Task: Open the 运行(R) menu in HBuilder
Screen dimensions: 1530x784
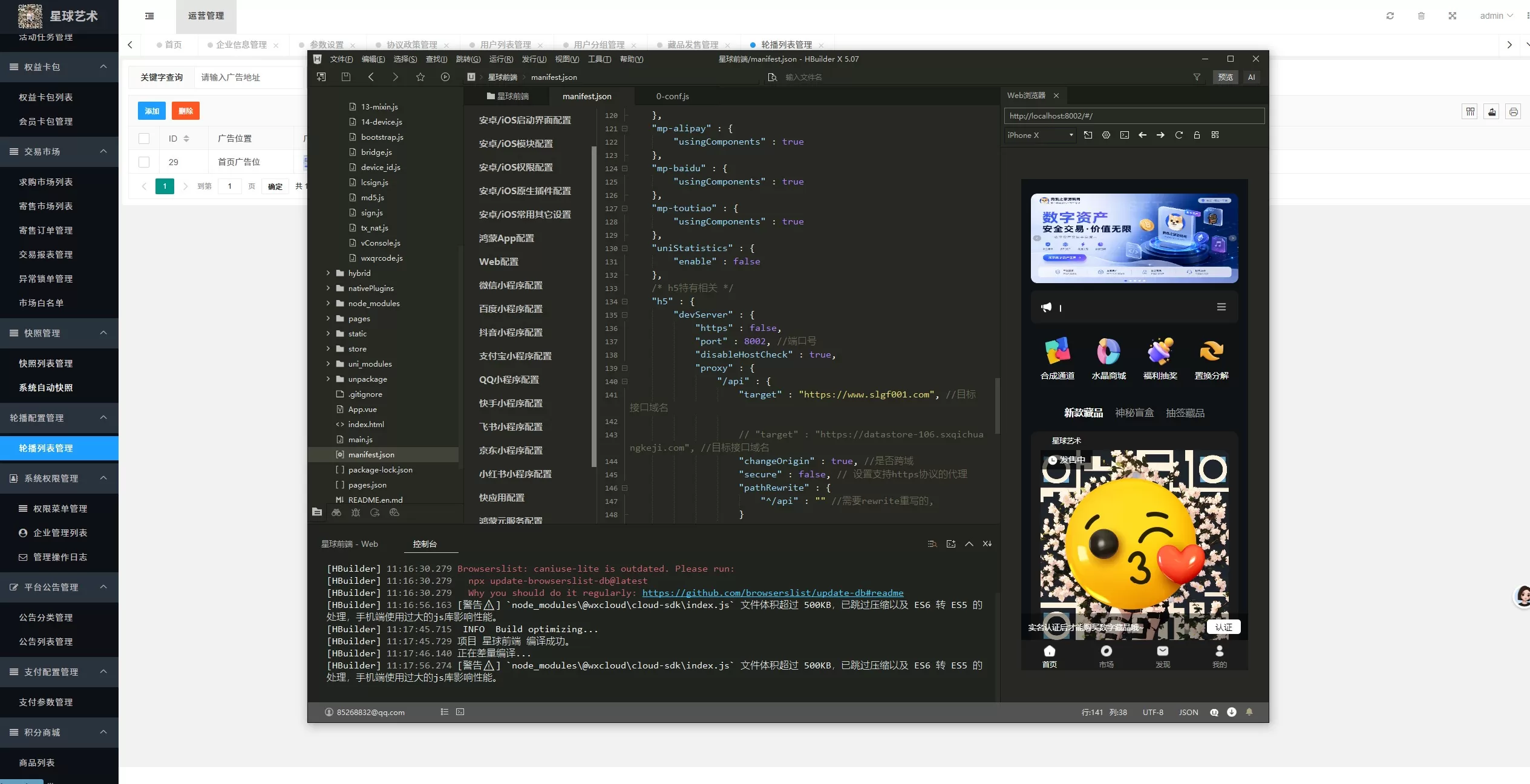Action: [x=501, y=59]
